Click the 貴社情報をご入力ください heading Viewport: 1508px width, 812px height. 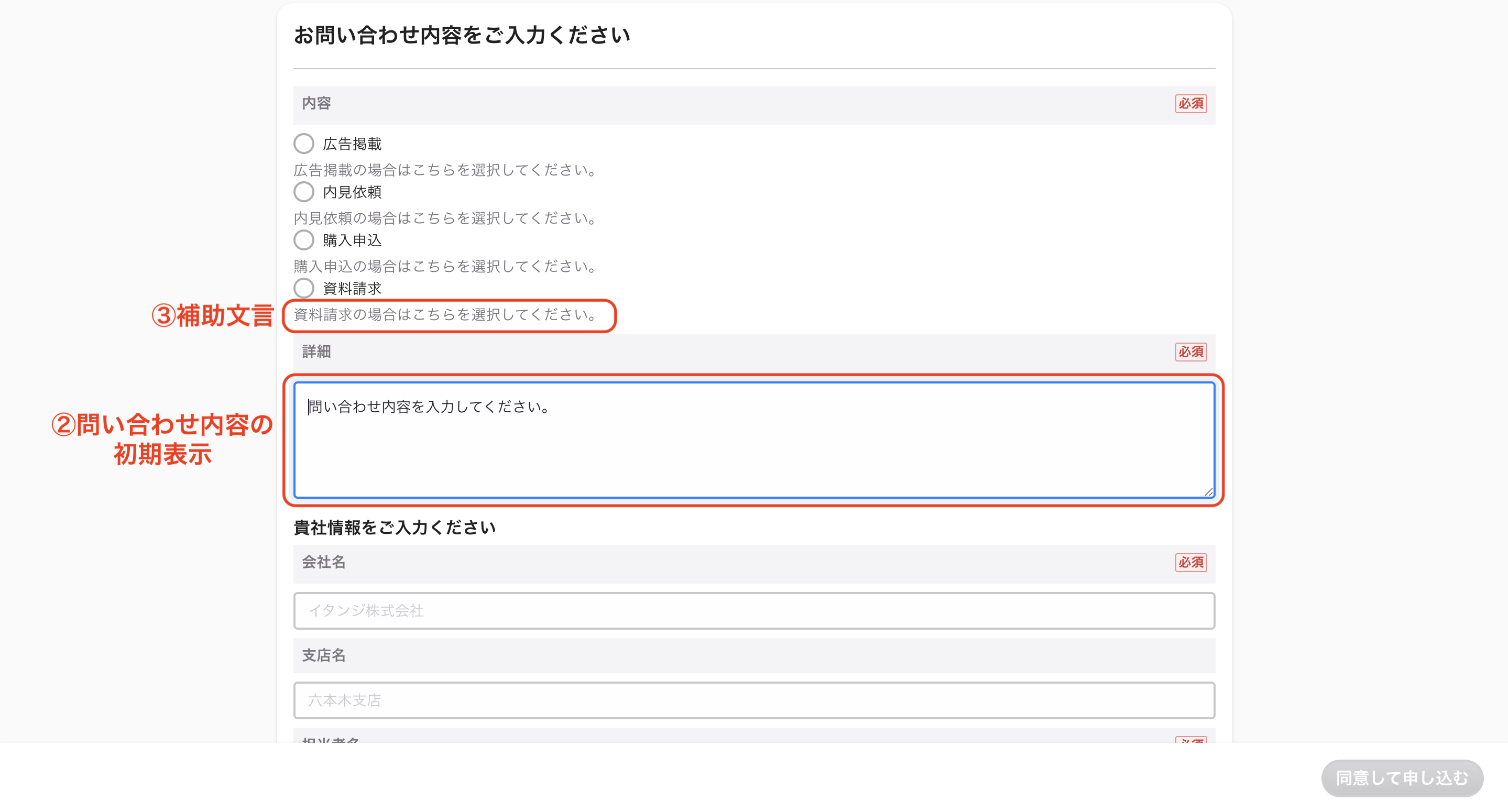tap(395, 528)
